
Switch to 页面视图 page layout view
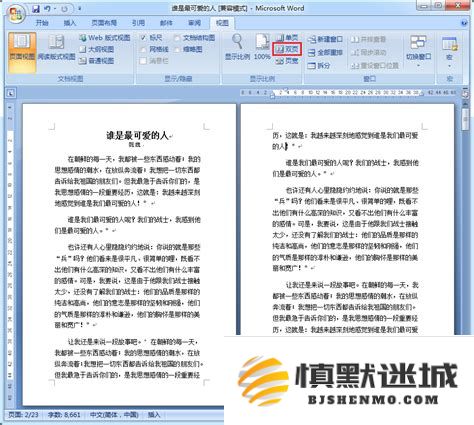click(x=22, y=52)
